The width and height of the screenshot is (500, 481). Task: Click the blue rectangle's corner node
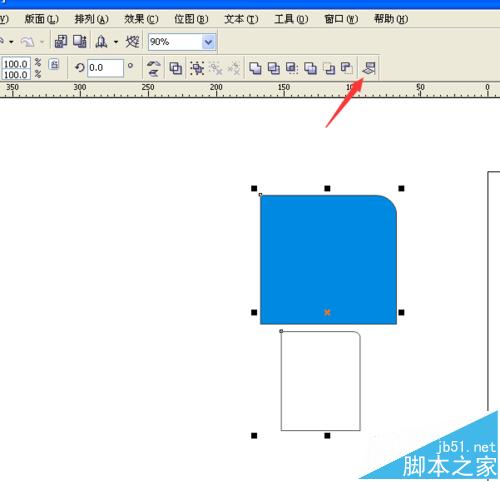pos(260,194)
